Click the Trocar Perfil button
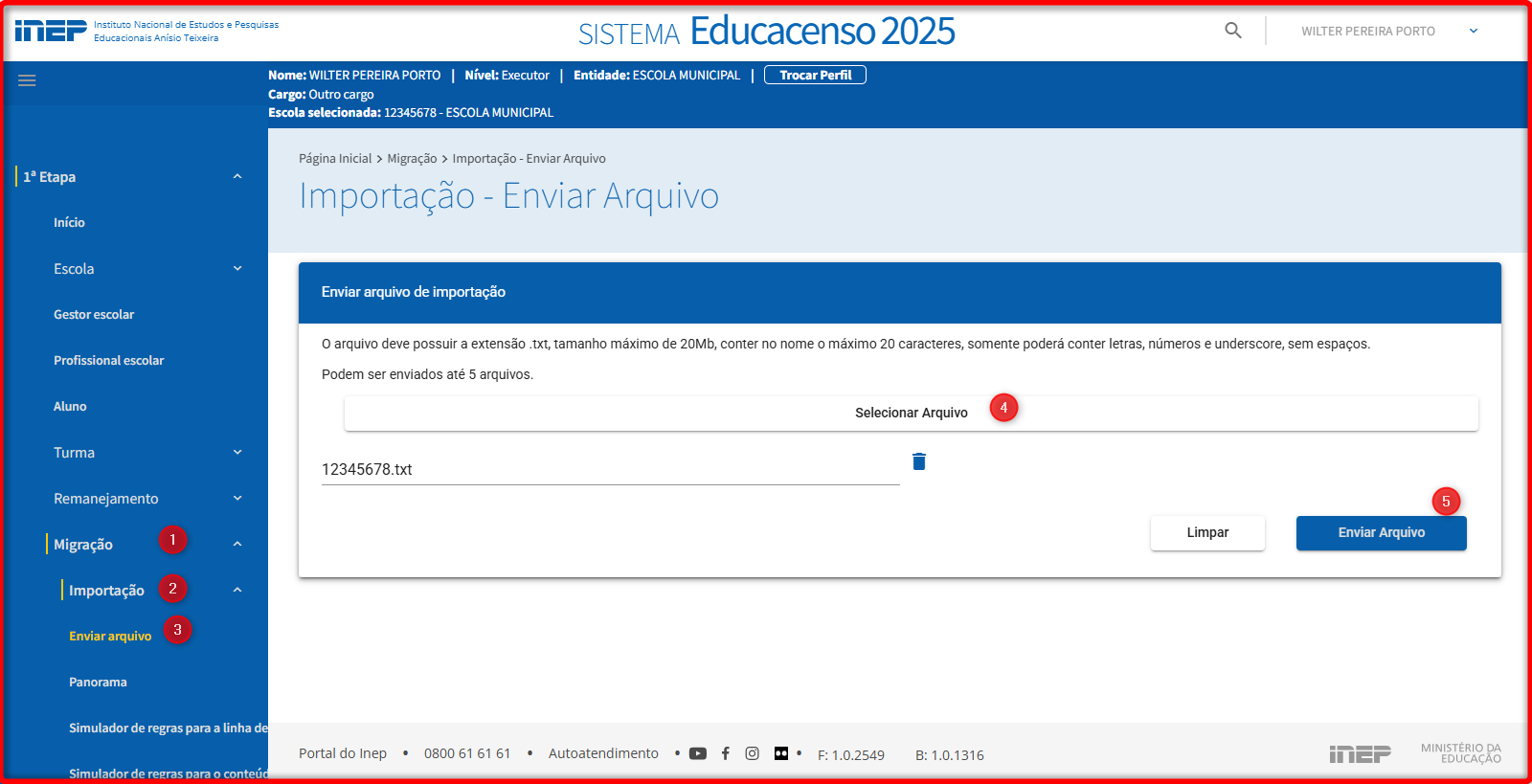The height and width of the screenshot is (784, 1532). [815, 75]
